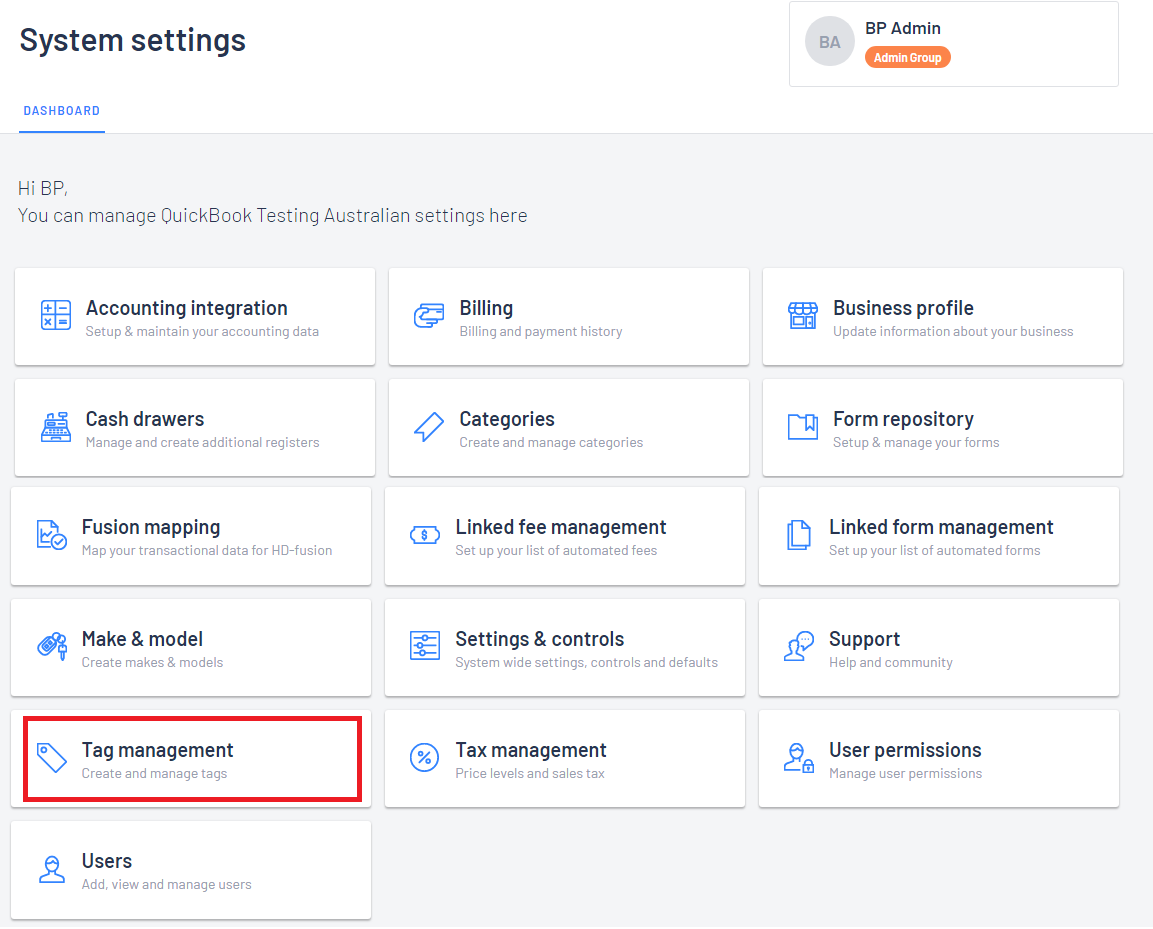Click 'Create and manage tags' text
Screen dimensions: 1153x929
pyautogui.click(x=154, y=774)
